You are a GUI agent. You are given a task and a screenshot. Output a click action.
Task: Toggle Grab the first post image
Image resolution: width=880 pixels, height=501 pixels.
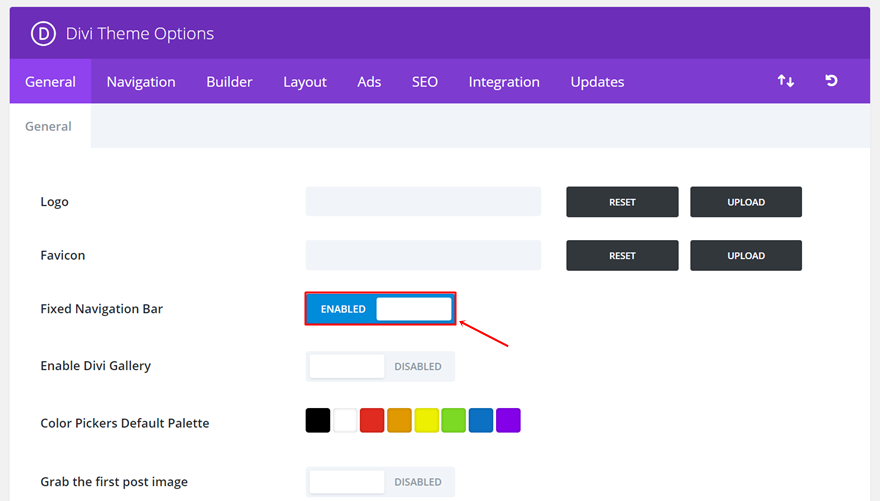tap(380, 482)
